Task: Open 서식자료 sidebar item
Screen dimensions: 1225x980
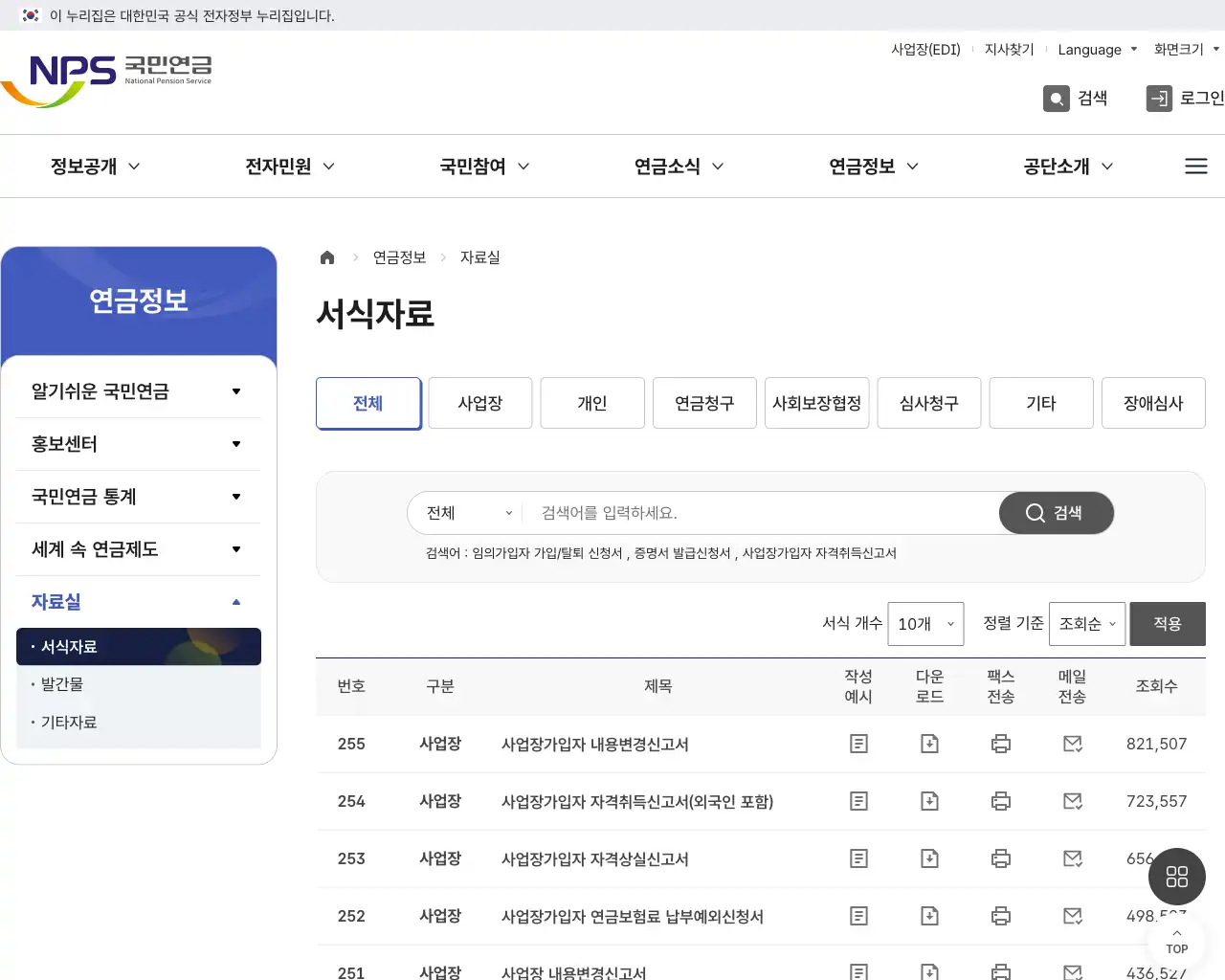Action: [139, 647]
